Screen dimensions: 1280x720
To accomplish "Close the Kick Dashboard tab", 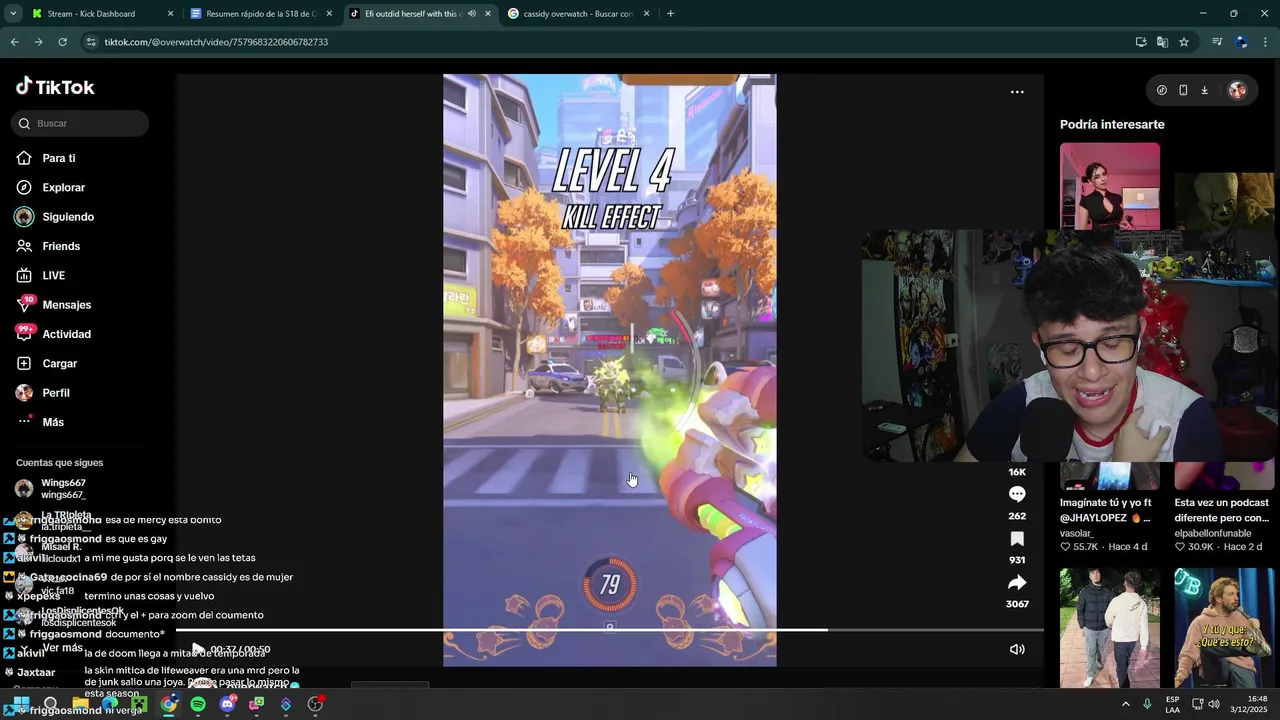I will click(170, 14).
